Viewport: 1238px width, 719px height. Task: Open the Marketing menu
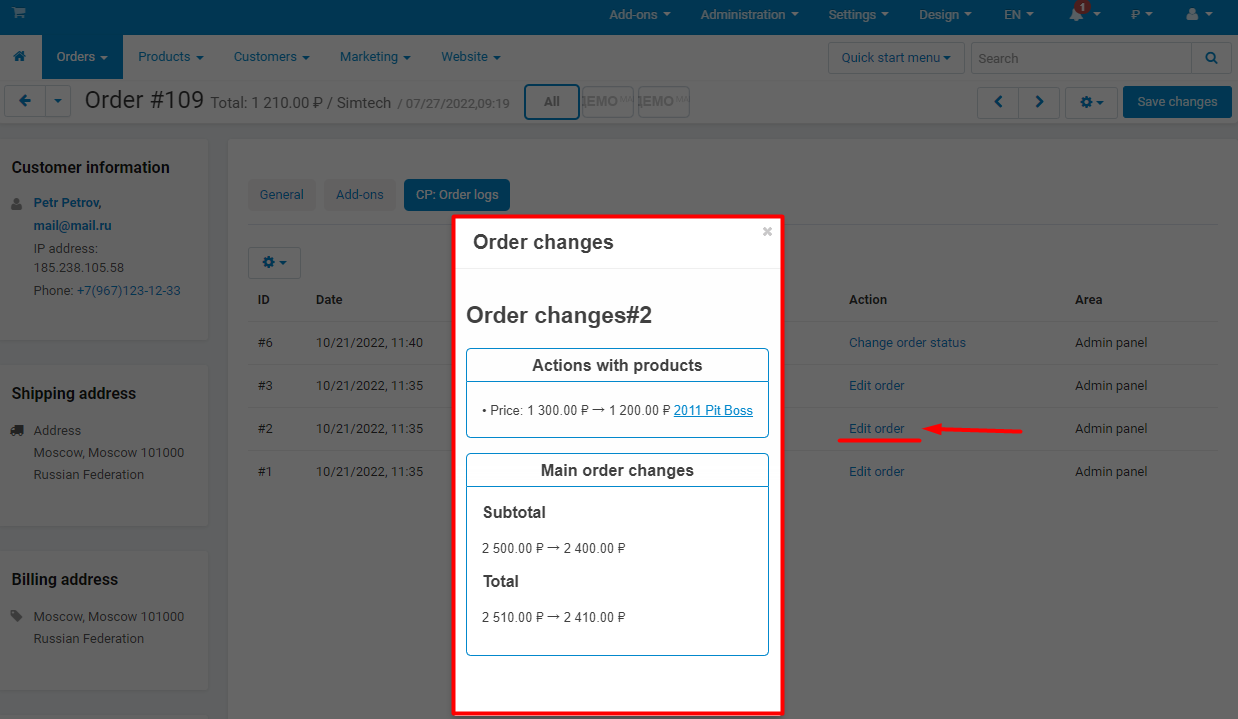point(376,57)
